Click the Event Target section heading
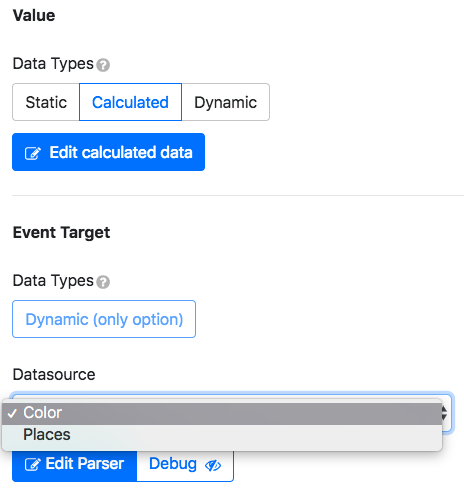The image size is (464, 493). click(x=61, y=232)
